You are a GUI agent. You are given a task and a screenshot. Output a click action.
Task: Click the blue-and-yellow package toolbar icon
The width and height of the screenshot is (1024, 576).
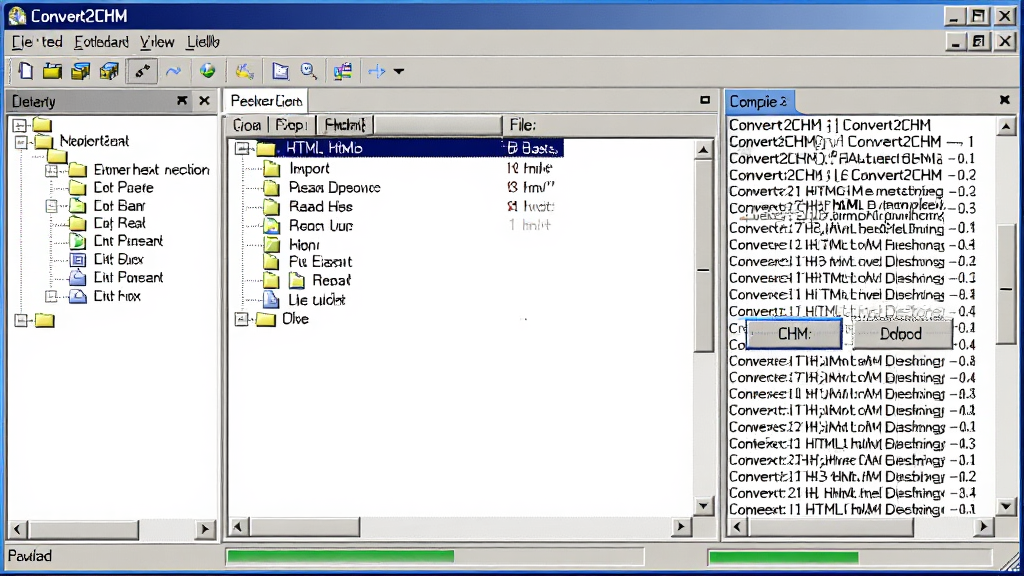point(109,71)
